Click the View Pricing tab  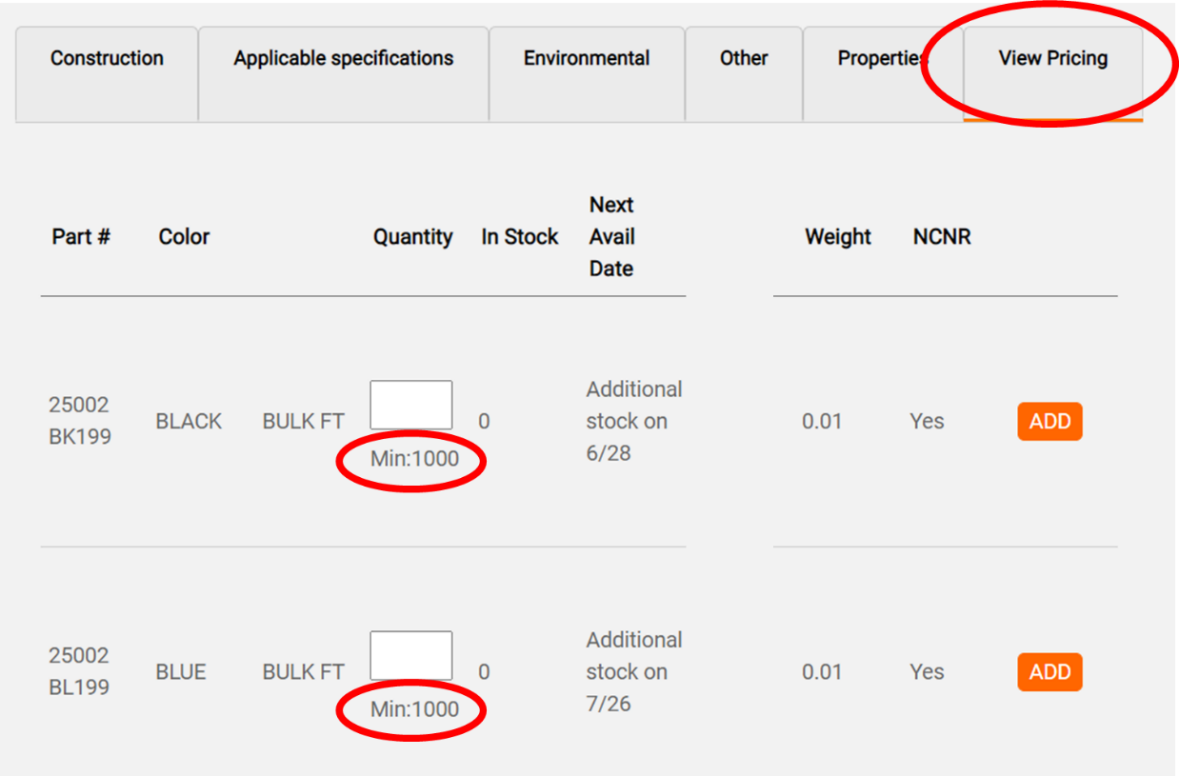[x=1052, y=59]
